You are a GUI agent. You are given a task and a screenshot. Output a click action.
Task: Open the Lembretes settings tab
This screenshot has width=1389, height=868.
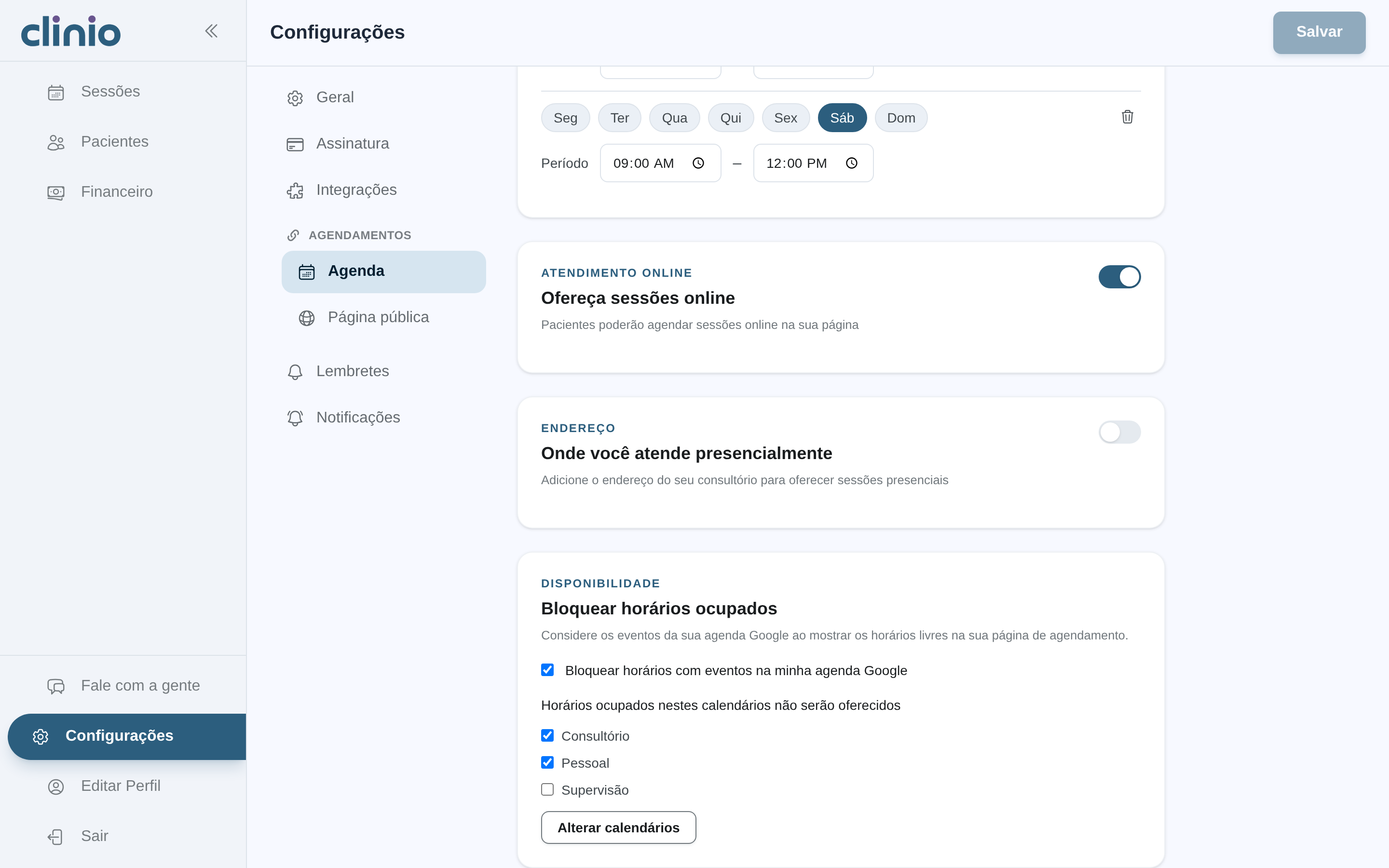click(x=383, y=371)
